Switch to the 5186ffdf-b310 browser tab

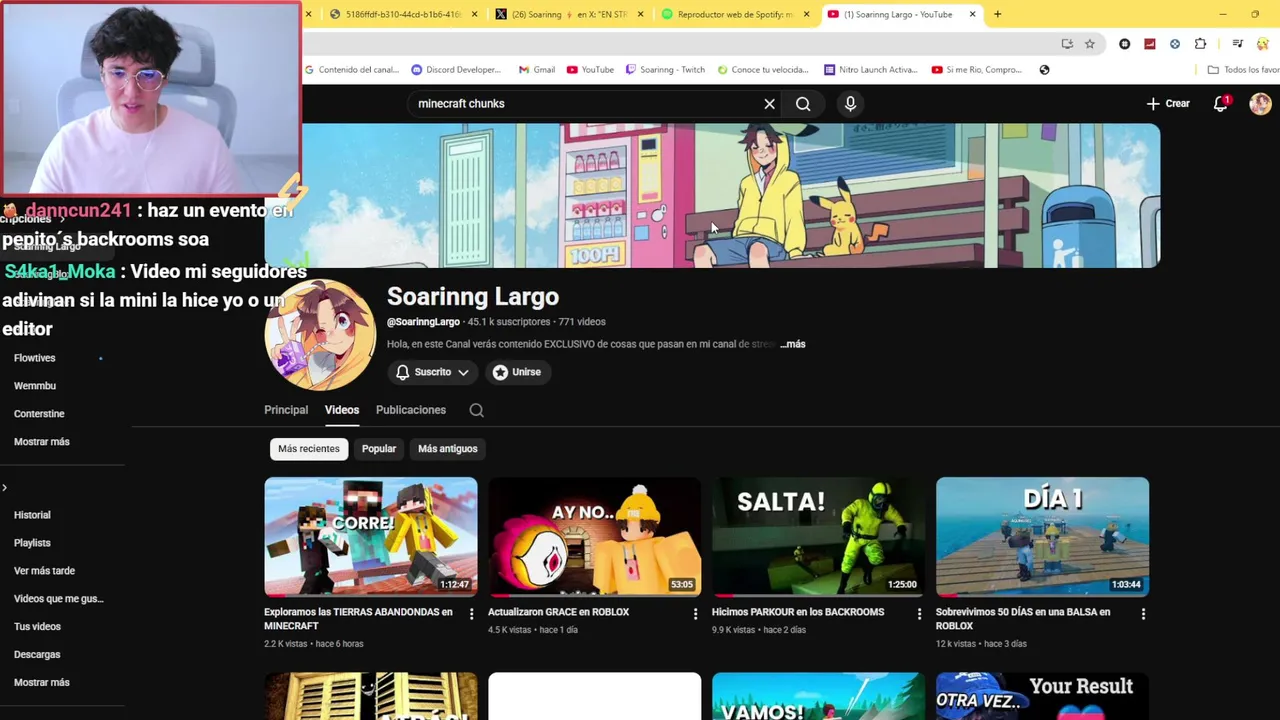point(403,14)
